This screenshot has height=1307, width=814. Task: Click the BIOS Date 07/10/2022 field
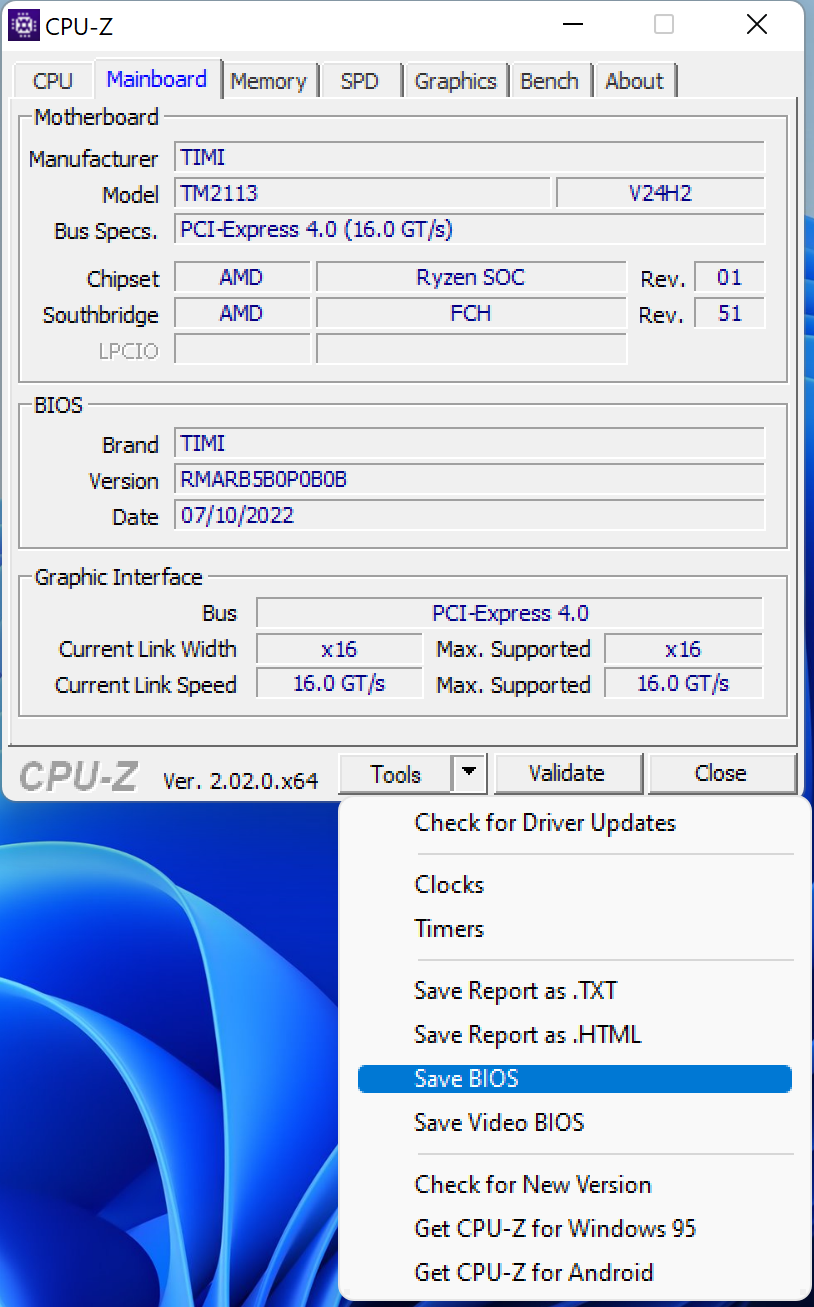(470, 516)
